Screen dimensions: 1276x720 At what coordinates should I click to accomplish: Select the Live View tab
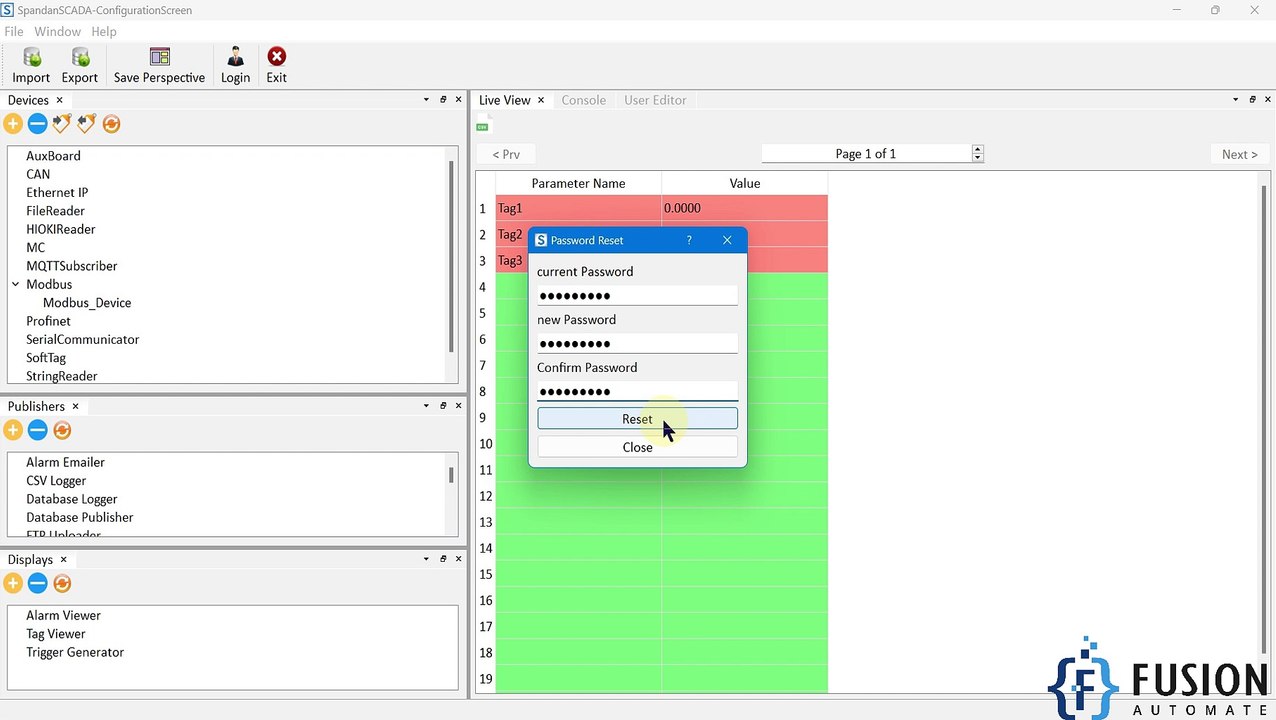pyautogui.click(x=504, y=100)
